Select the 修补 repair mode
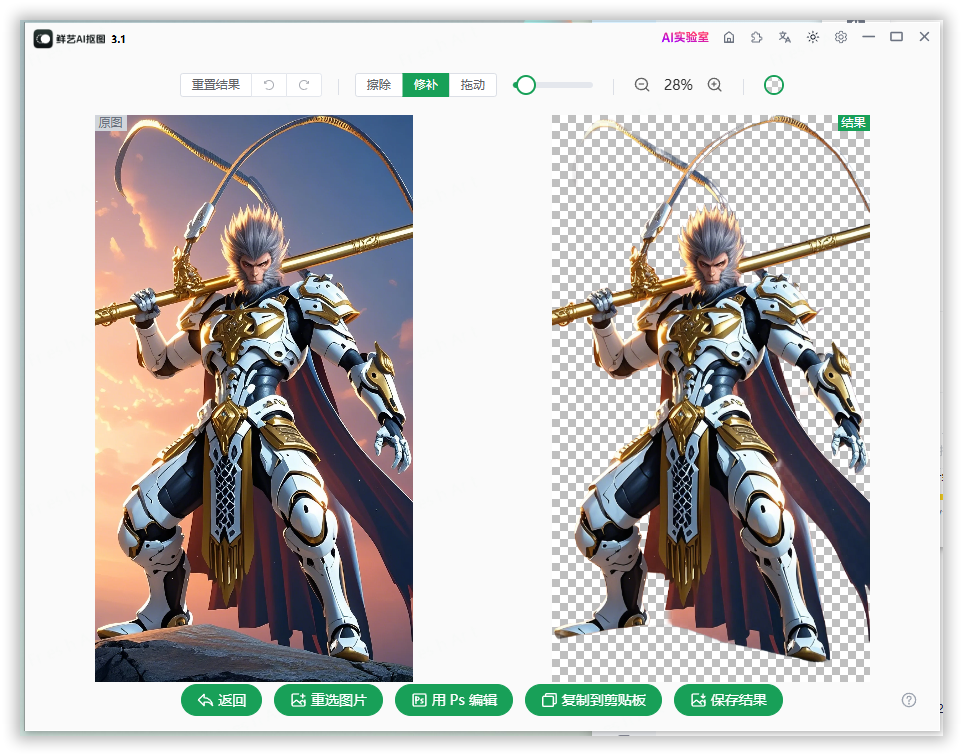 (x=426, y=85)
